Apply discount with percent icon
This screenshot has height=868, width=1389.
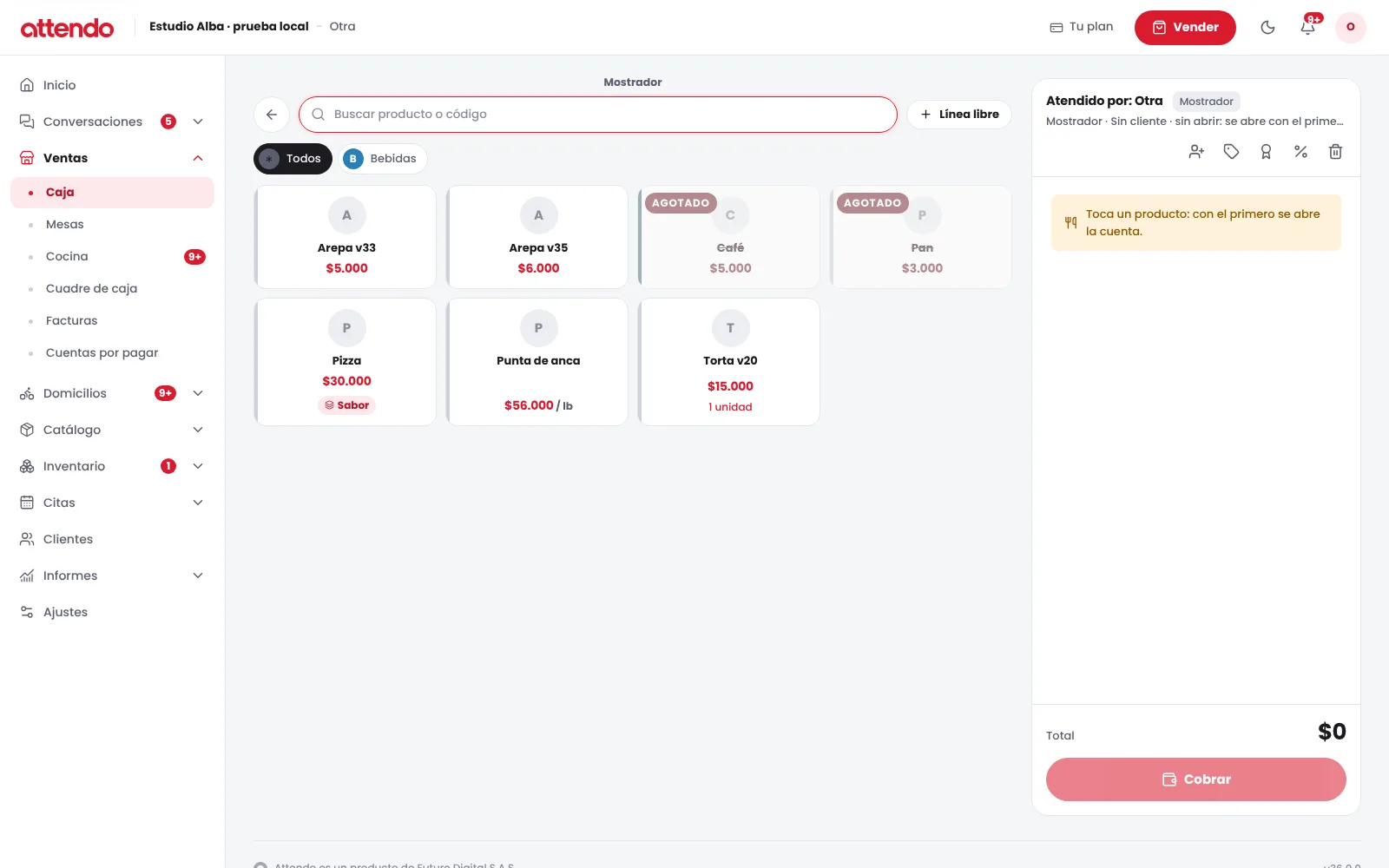tap(1300, 152)
